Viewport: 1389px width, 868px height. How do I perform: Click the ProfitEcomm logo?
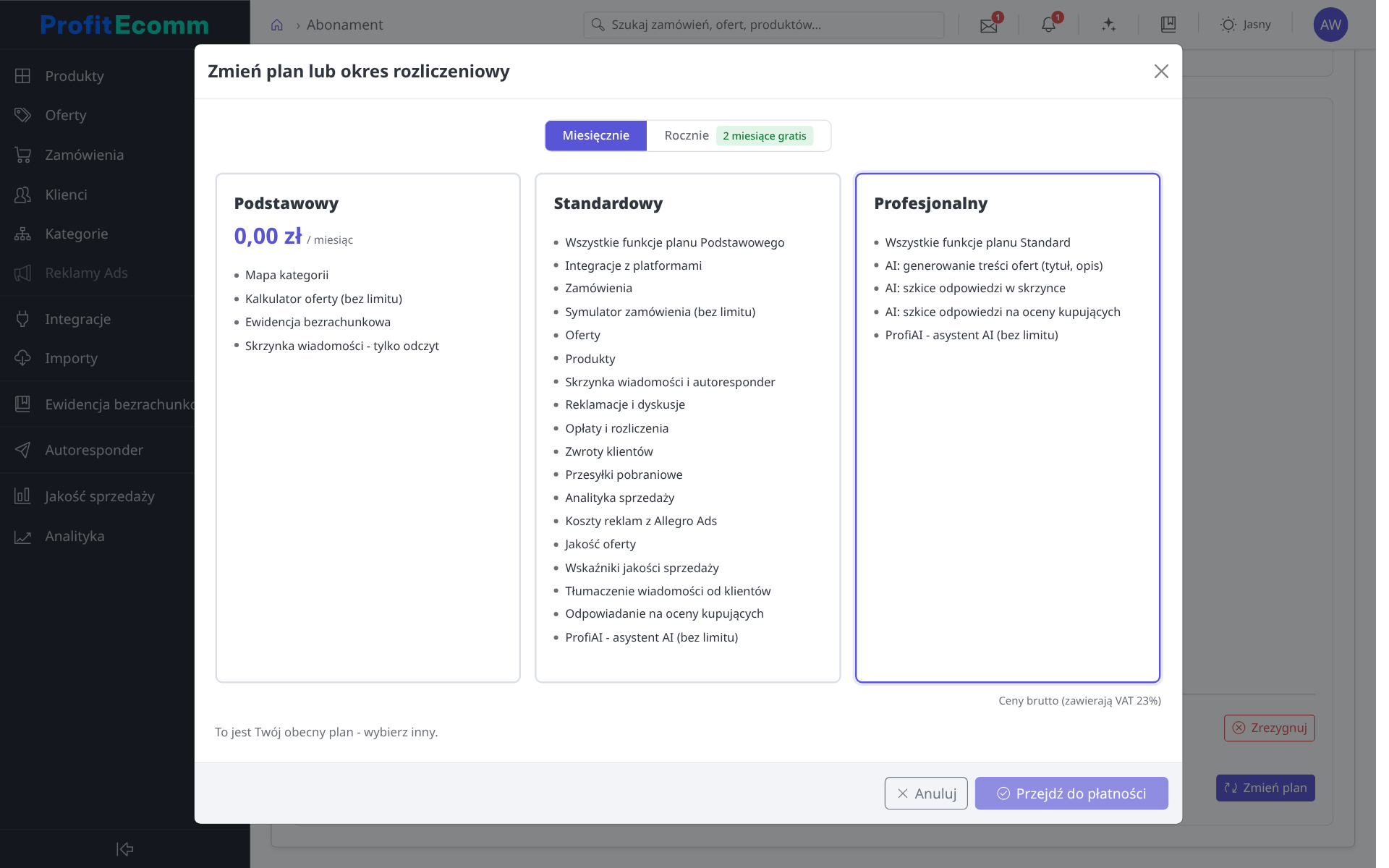(124, 25)
